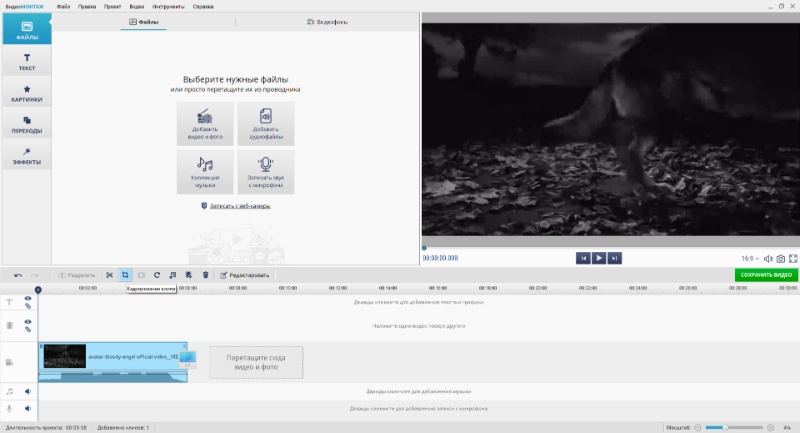The height and width of the screenshot is (433, 800).
Task: Toggle text track visibility eye icon
Action: pos(28,298)
